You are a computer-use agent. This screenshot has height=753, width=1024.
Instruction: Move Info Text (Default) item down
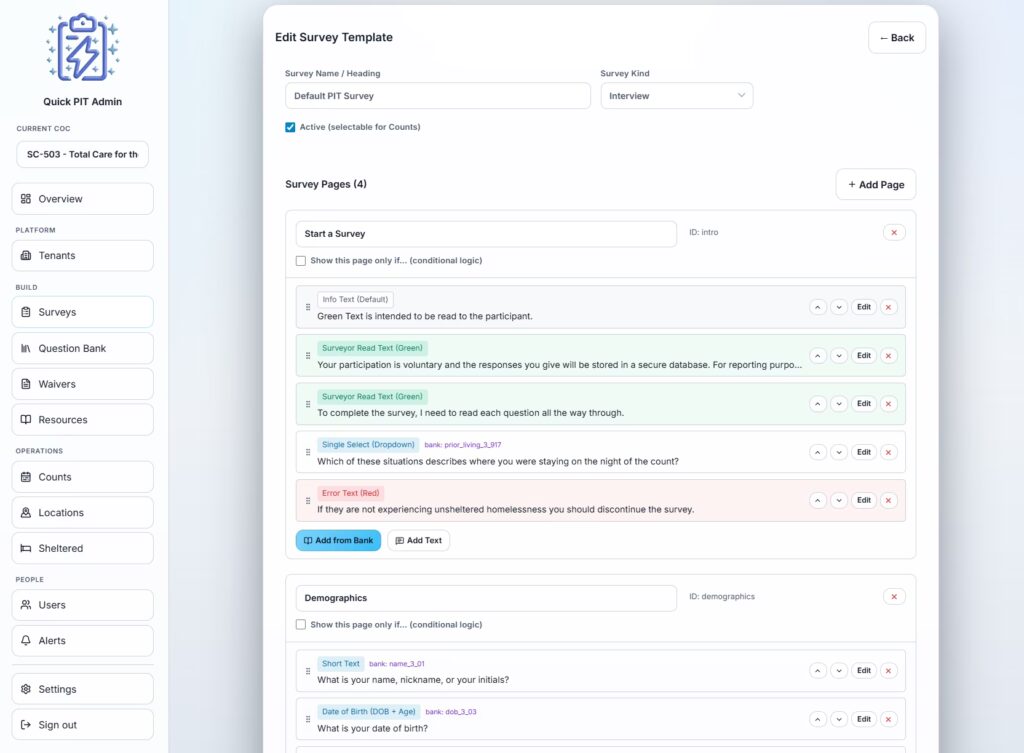tap(839, 307)
